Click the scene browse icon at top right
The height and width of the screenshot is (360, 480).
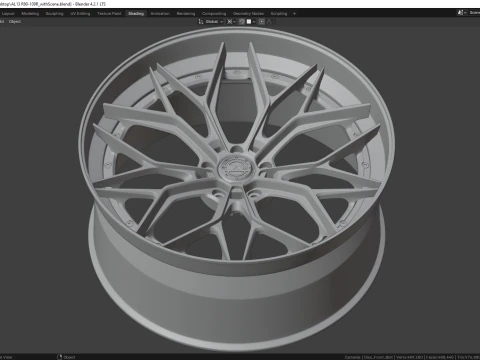[x=462, y=13]
